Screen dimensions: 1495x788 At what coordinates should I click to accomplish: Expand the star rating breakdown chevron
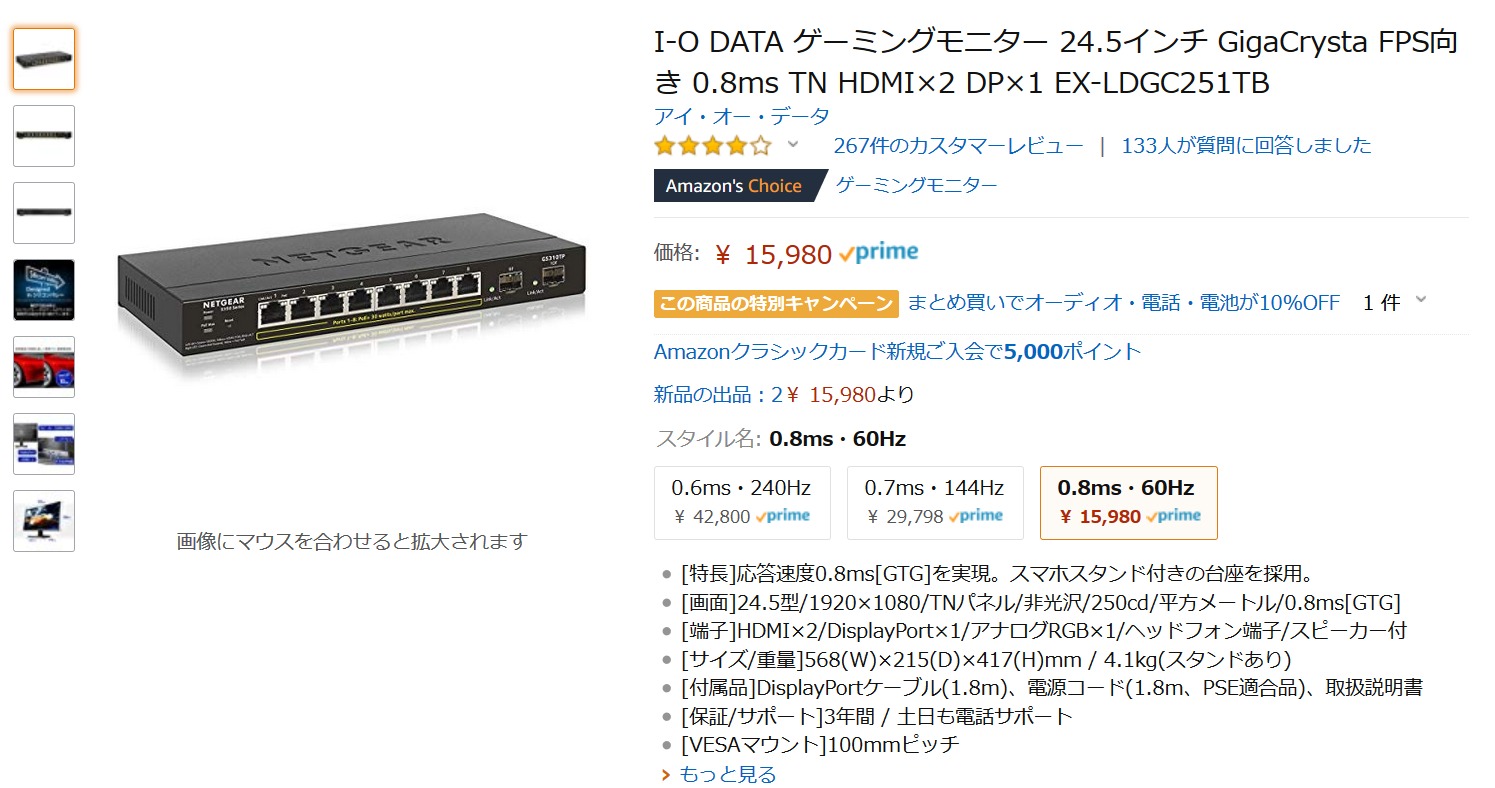tap(793, 145)
